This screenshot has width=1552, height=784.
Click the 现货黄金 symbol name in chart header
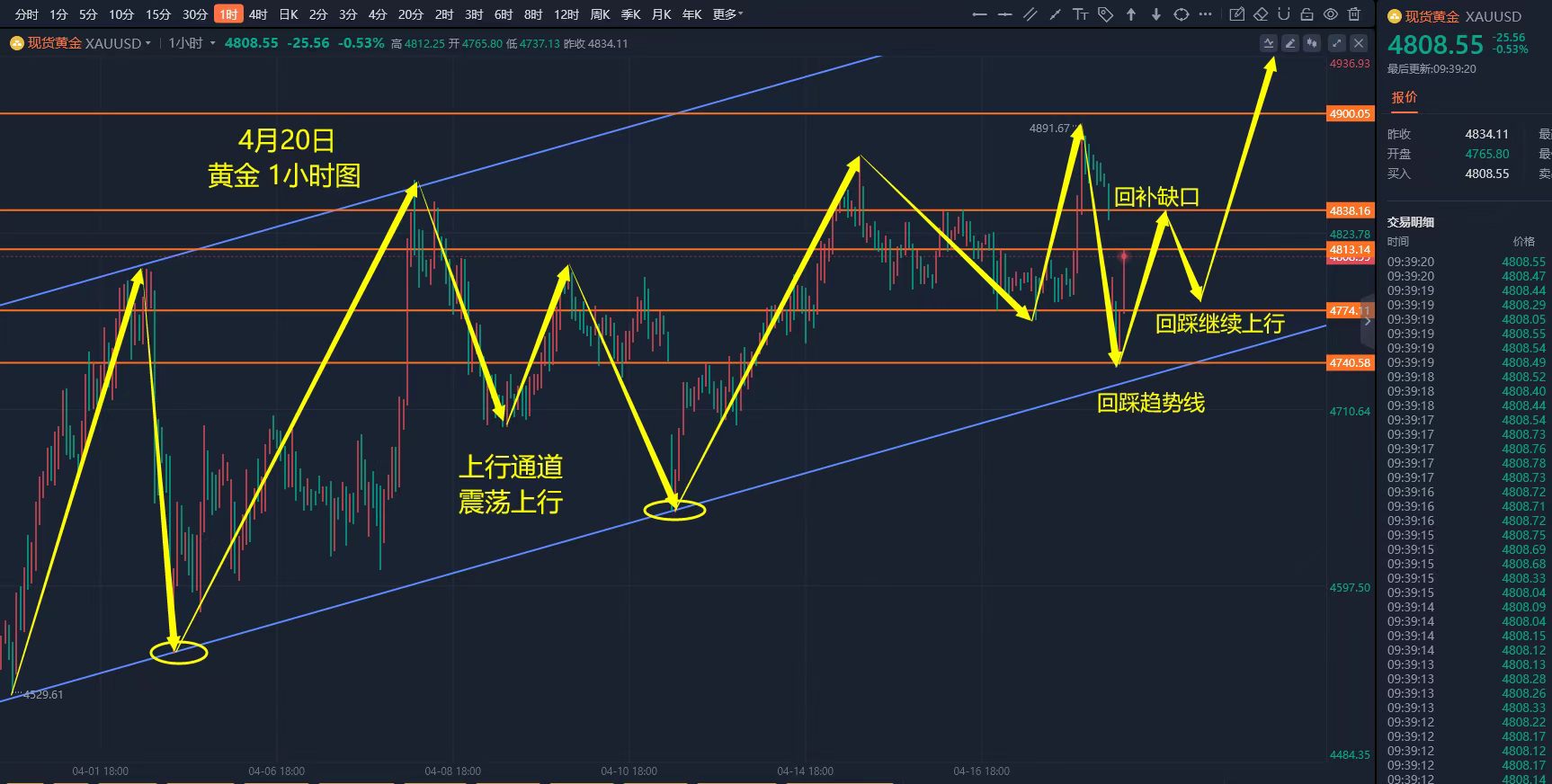55,43
